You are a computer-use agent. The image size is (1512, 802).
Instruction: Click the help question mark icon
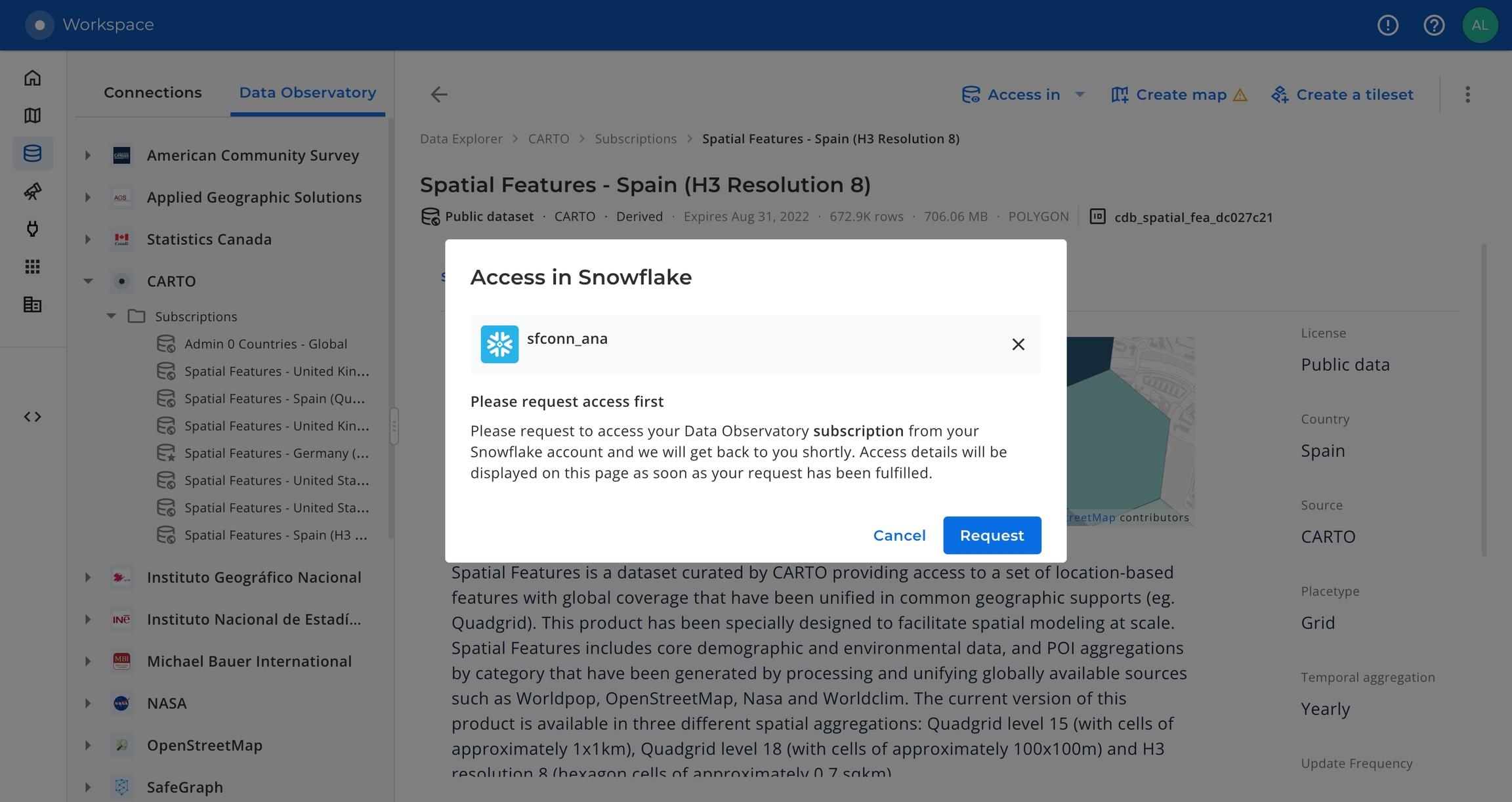tap(1433, 25)
